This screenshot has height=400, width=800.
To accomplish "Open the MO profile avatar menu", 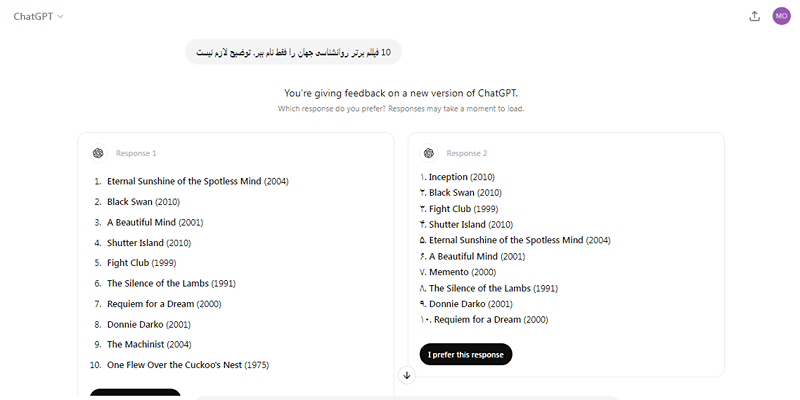I will (781, 16).
